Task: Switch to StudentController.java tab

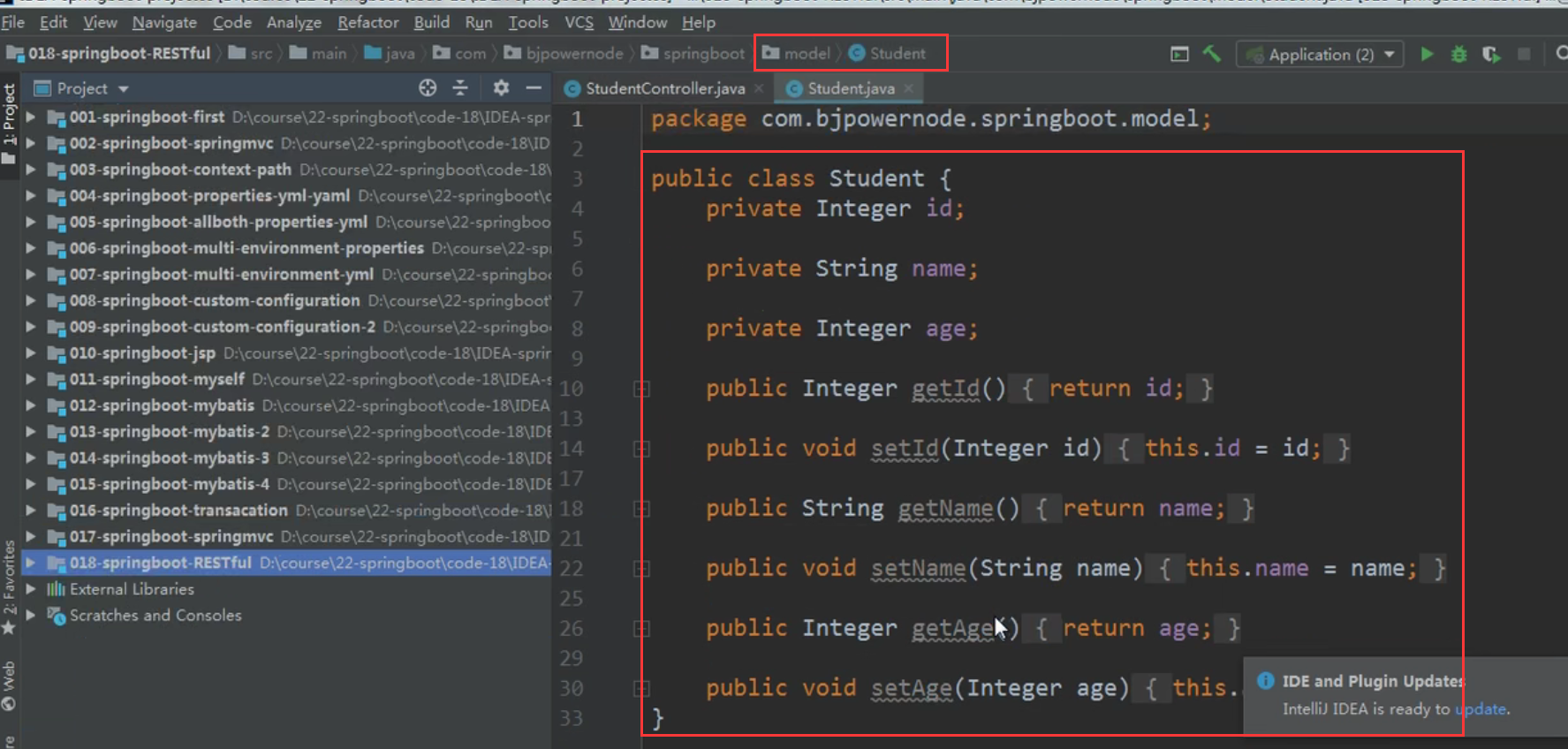Action: (663, 88)
